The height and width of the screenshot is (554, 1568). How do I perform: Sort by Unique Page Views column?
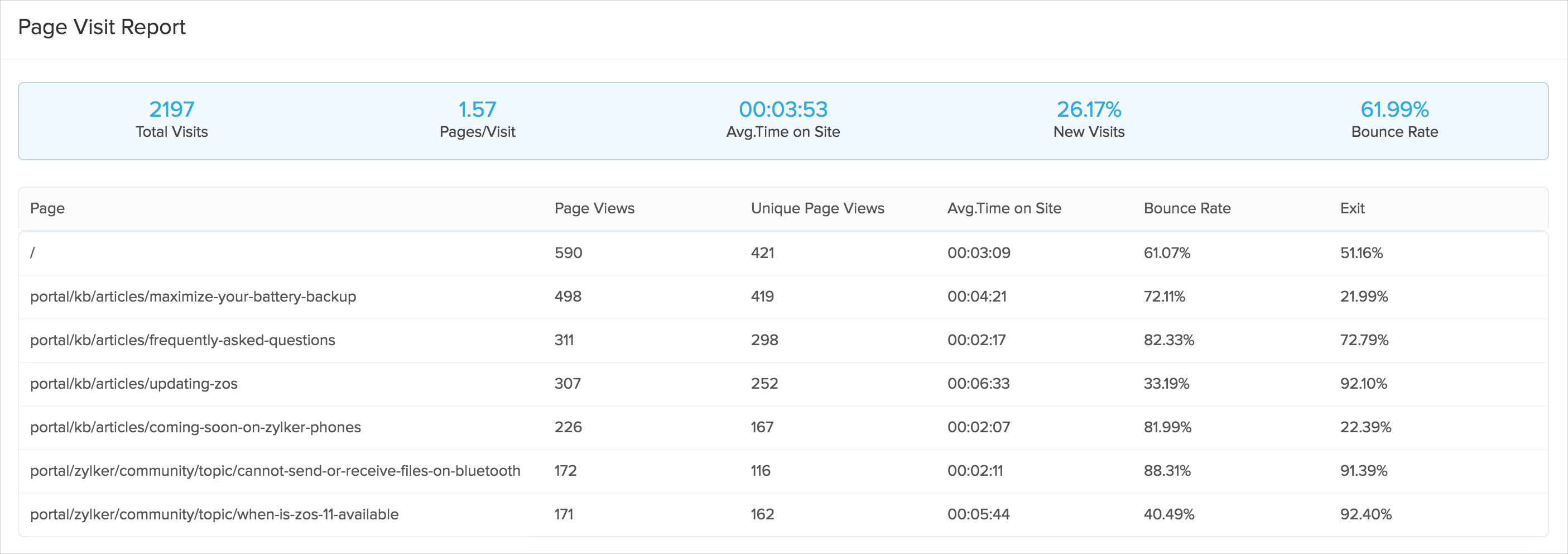[x=817, y=208]
